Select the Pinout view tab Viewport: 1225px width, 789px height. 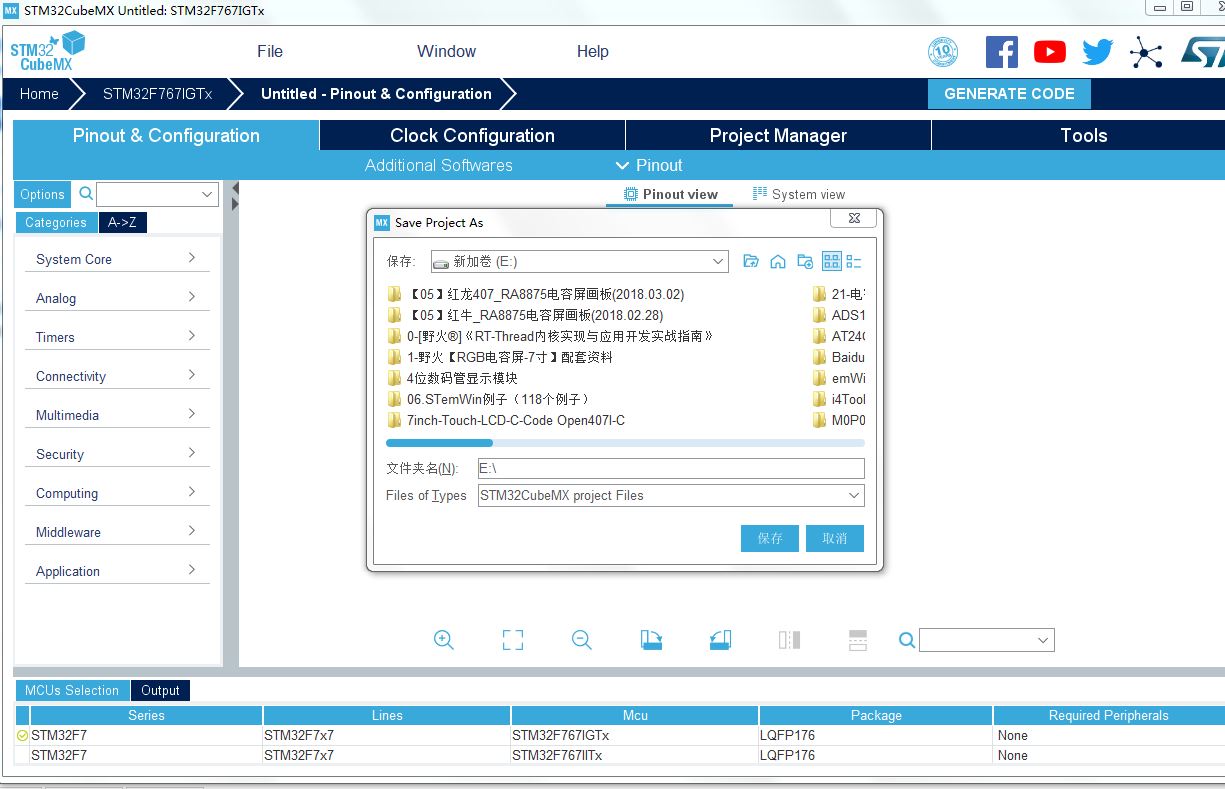670,194
